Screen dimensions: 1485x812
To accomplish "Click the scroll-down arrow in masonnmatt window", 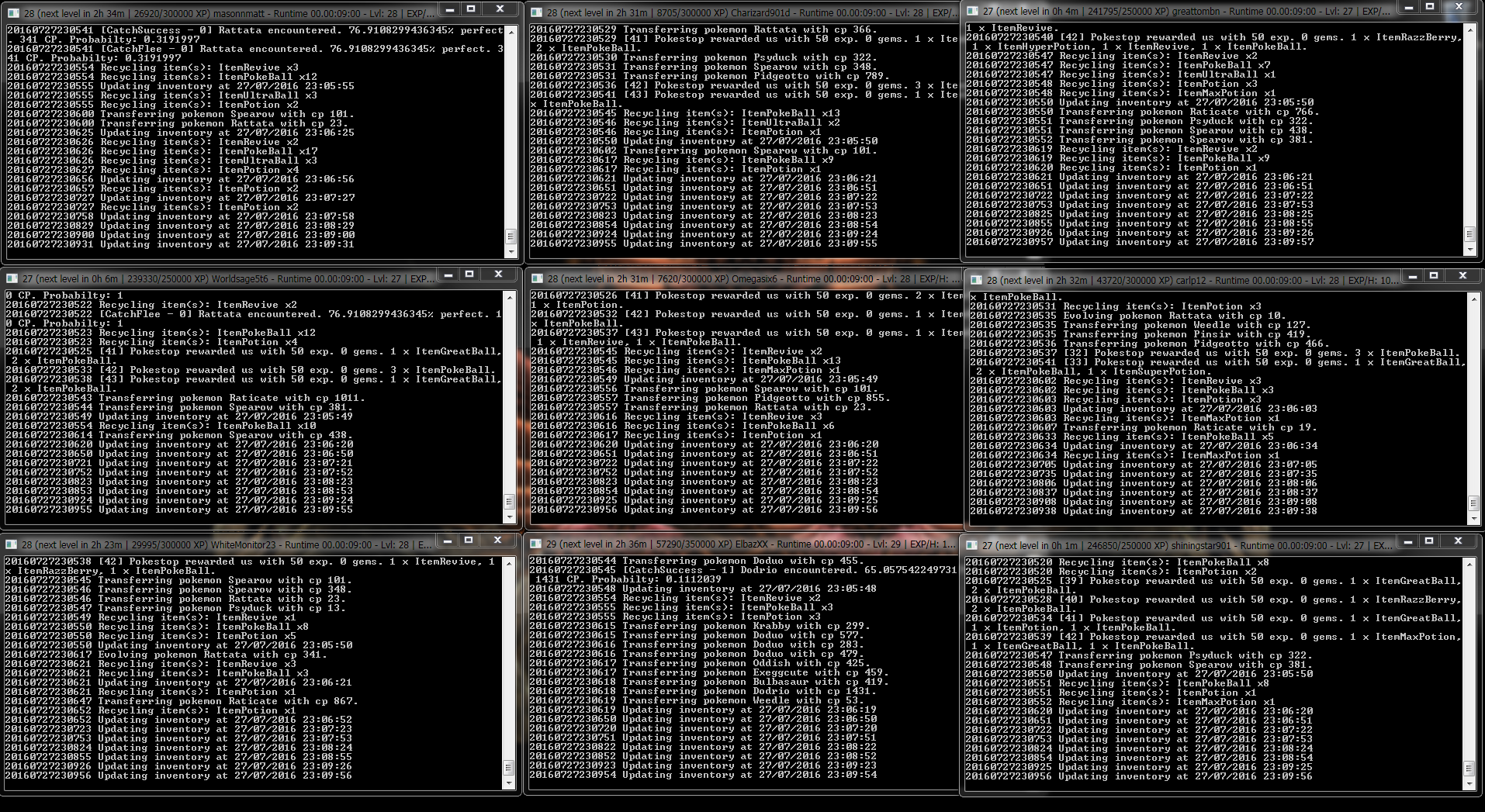I will (511, 251).
